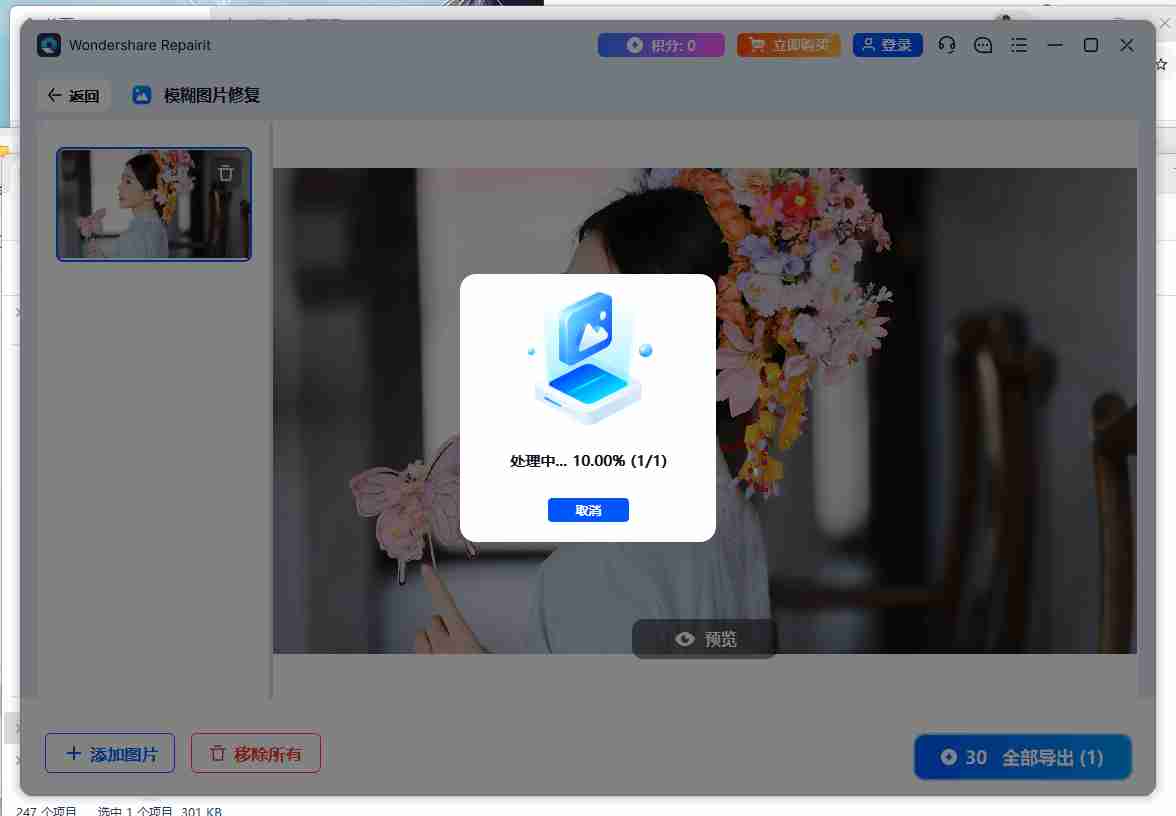1176x816 pixels.
Task: Open the 积分 points balance
Action: (x=661, y=46)
